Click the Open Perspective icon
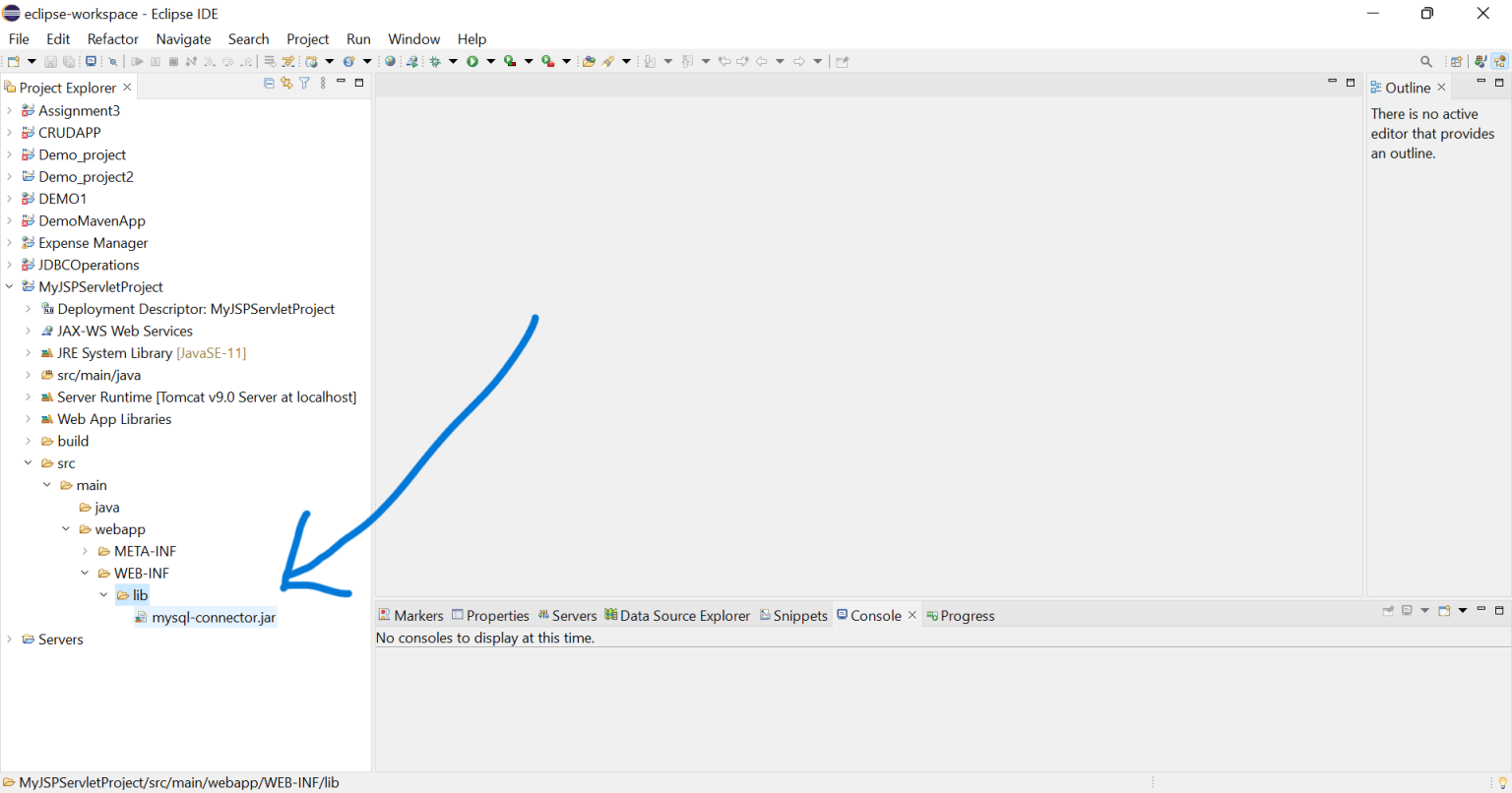The height and width of the screenshot is (793, 1512). point(1456,61)
